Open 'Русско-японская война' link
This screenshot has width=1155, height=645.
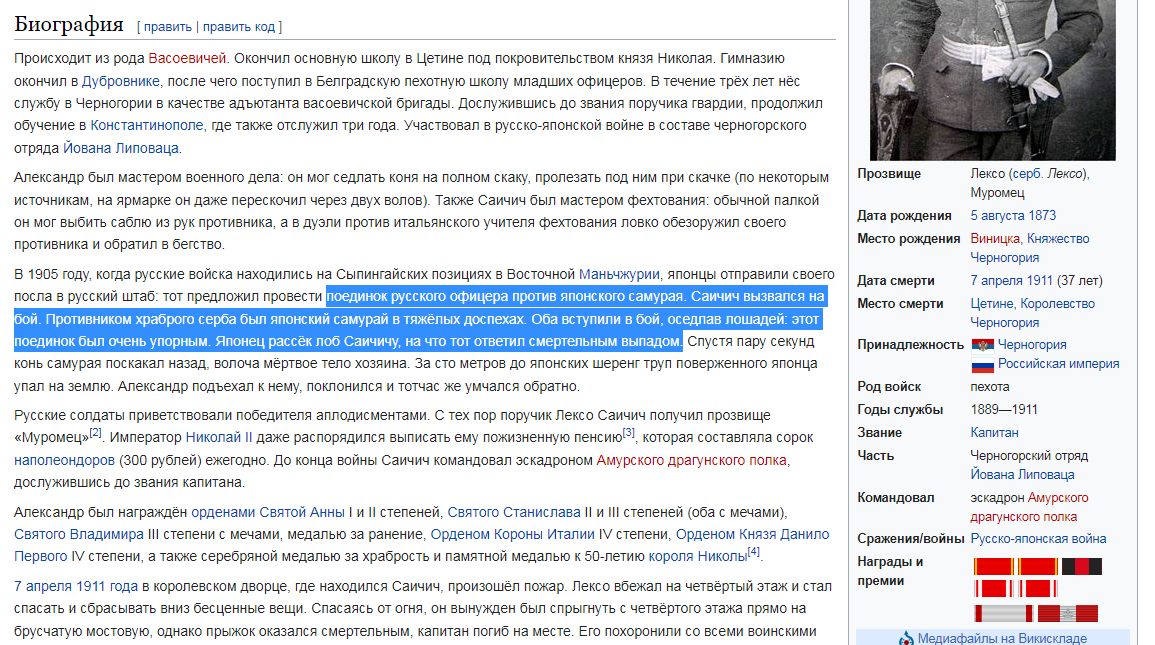point(1039,539)
